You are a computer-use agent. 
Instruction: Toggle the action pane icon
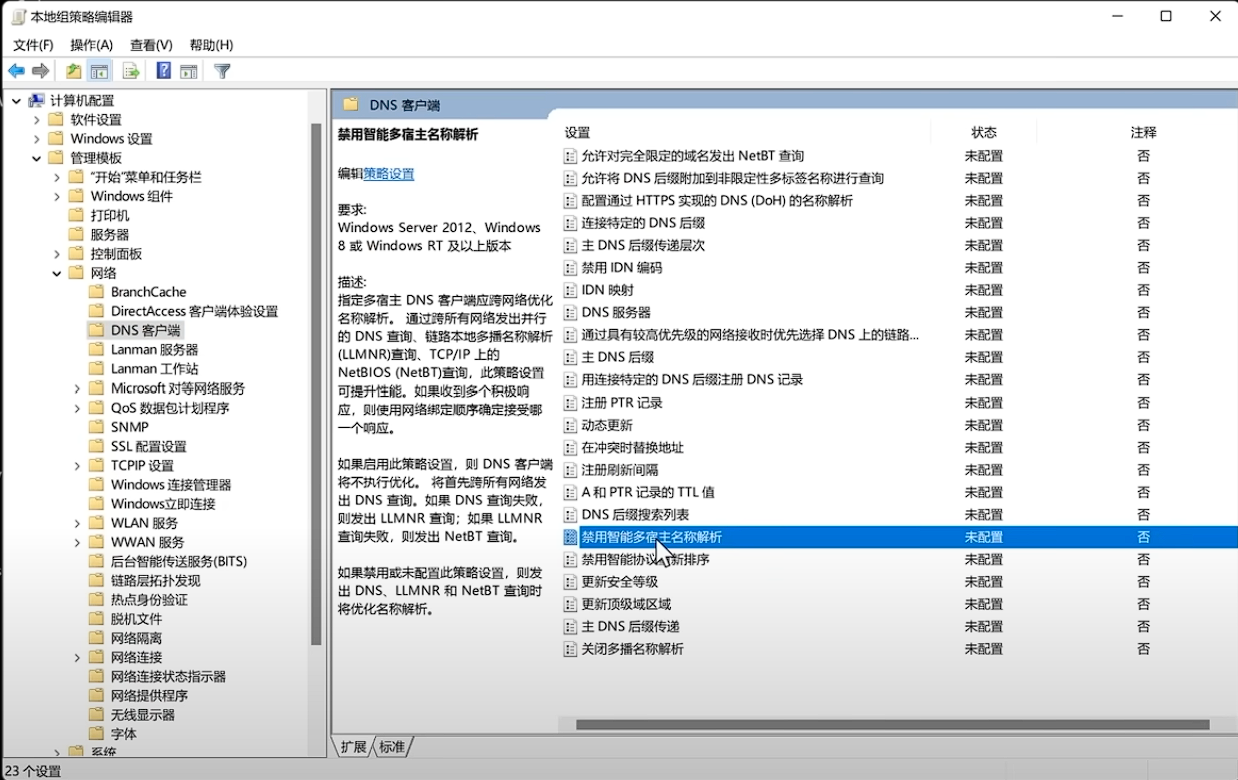pos(189,70)
